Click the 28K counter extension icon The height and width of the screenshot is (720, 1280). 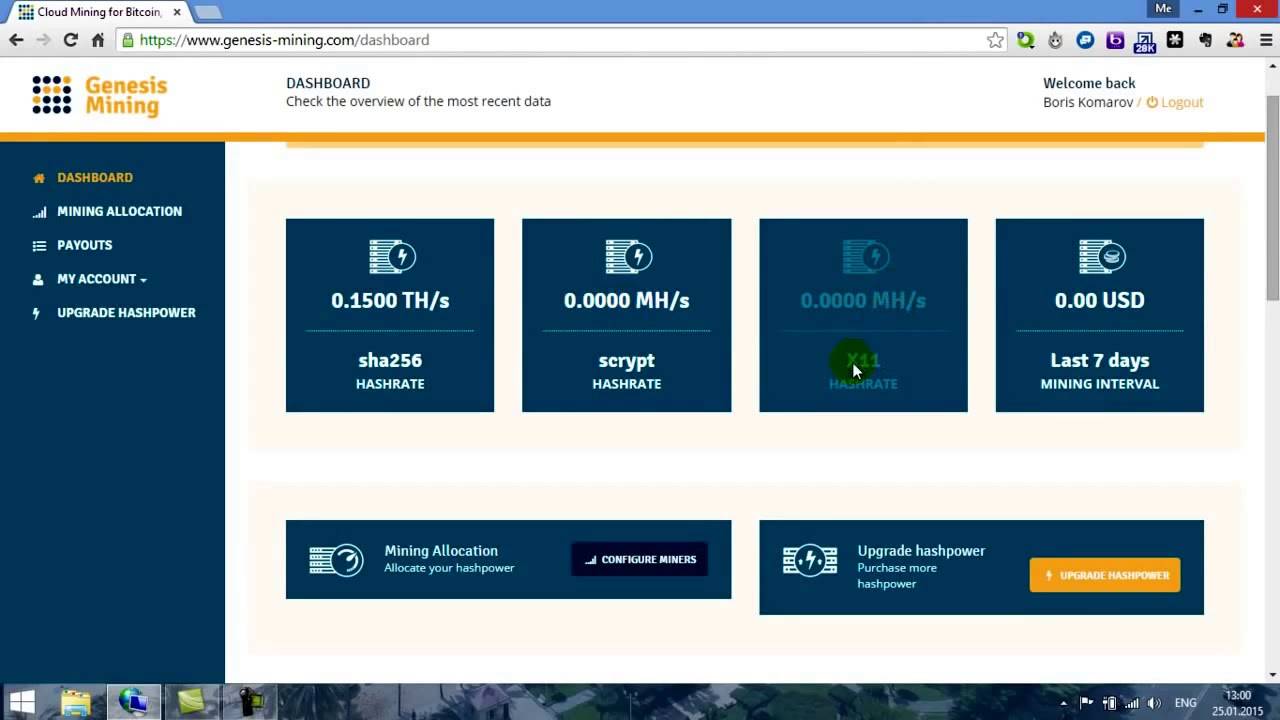click(x=1145, y=41)
